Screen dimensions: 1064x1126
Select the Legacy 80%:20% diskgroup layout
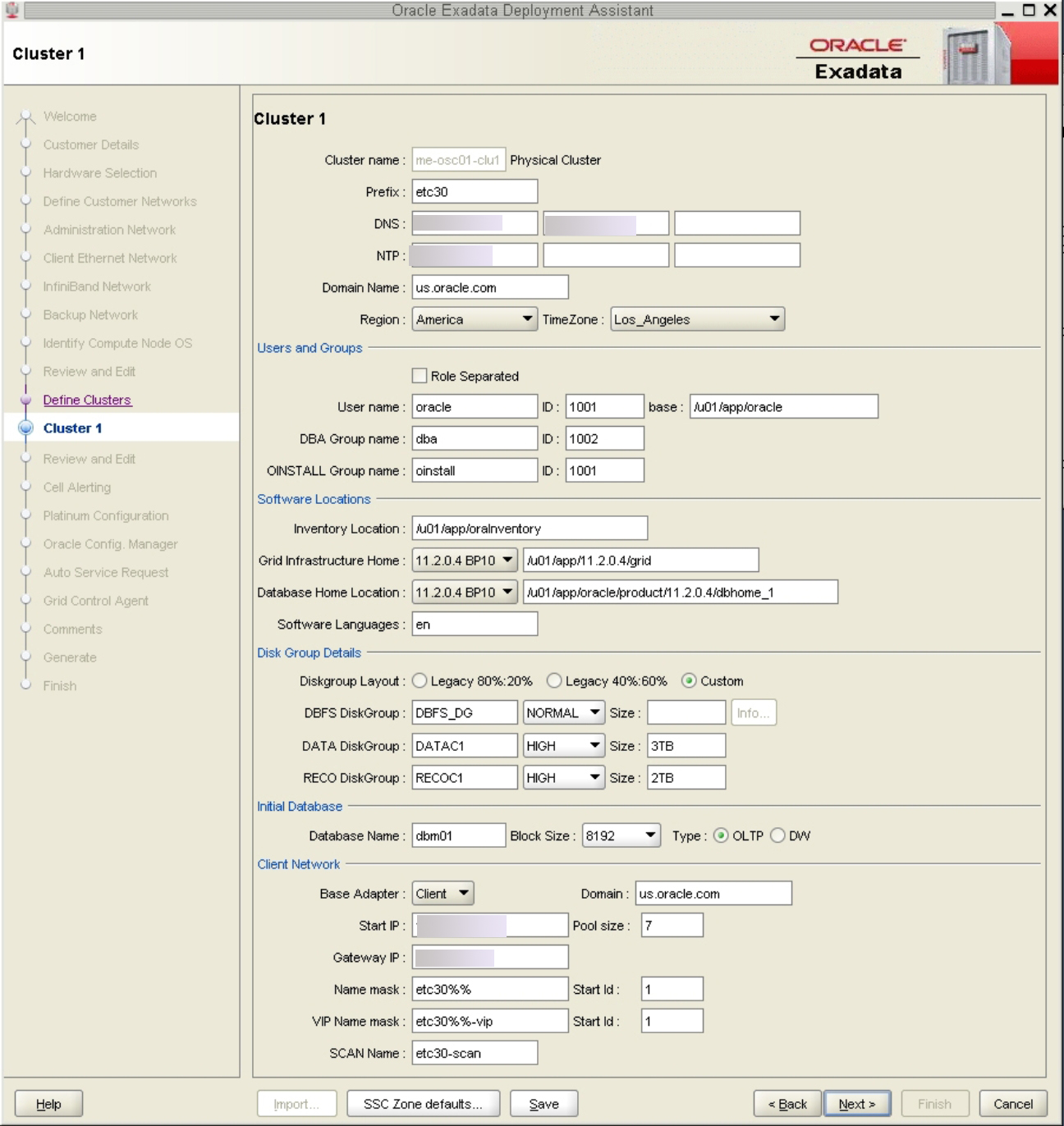click(x=420, y=680)
